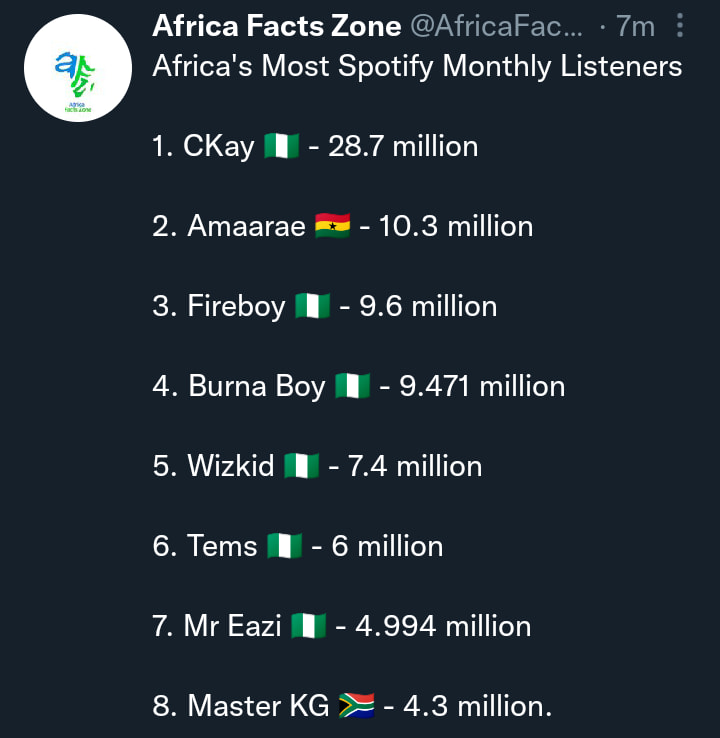Click the Master KG 4.3 million entry
Image resolution: width=720 pixels, height=738 pixels.
pyautogui.click(x=352, y=706)
